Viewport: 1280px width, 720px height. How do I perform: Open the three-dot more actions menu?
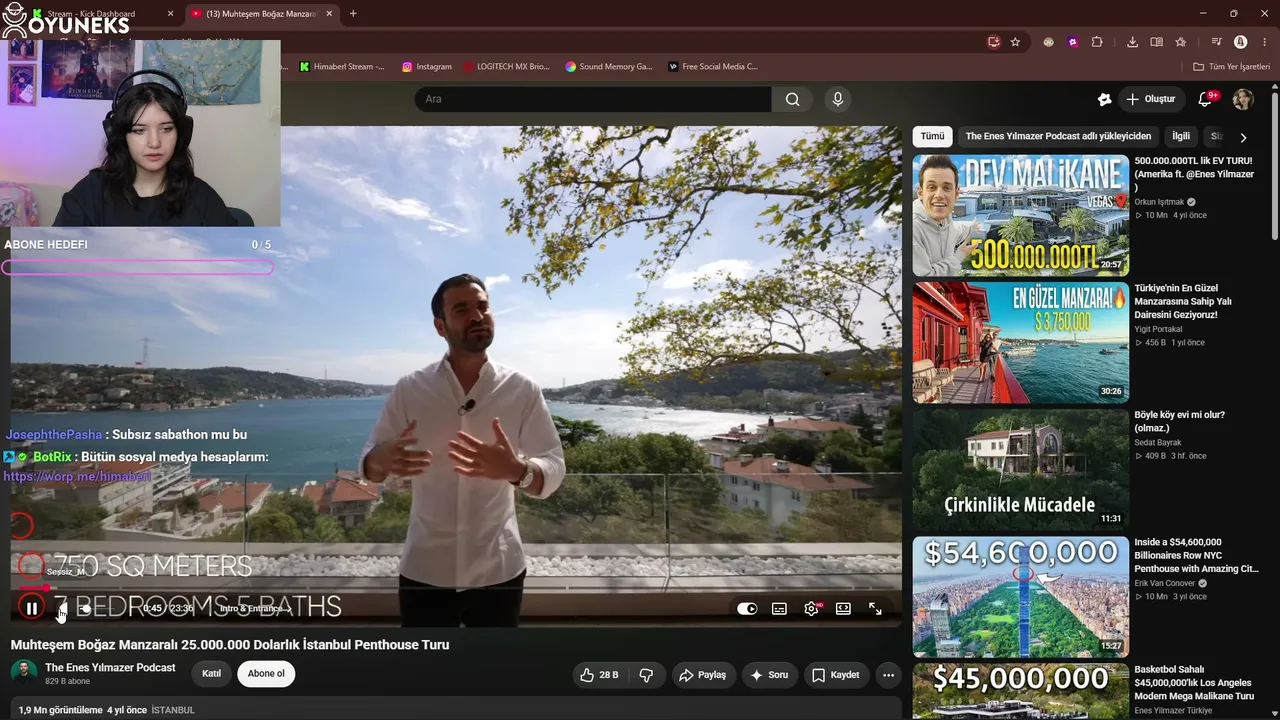coord(888,675)
